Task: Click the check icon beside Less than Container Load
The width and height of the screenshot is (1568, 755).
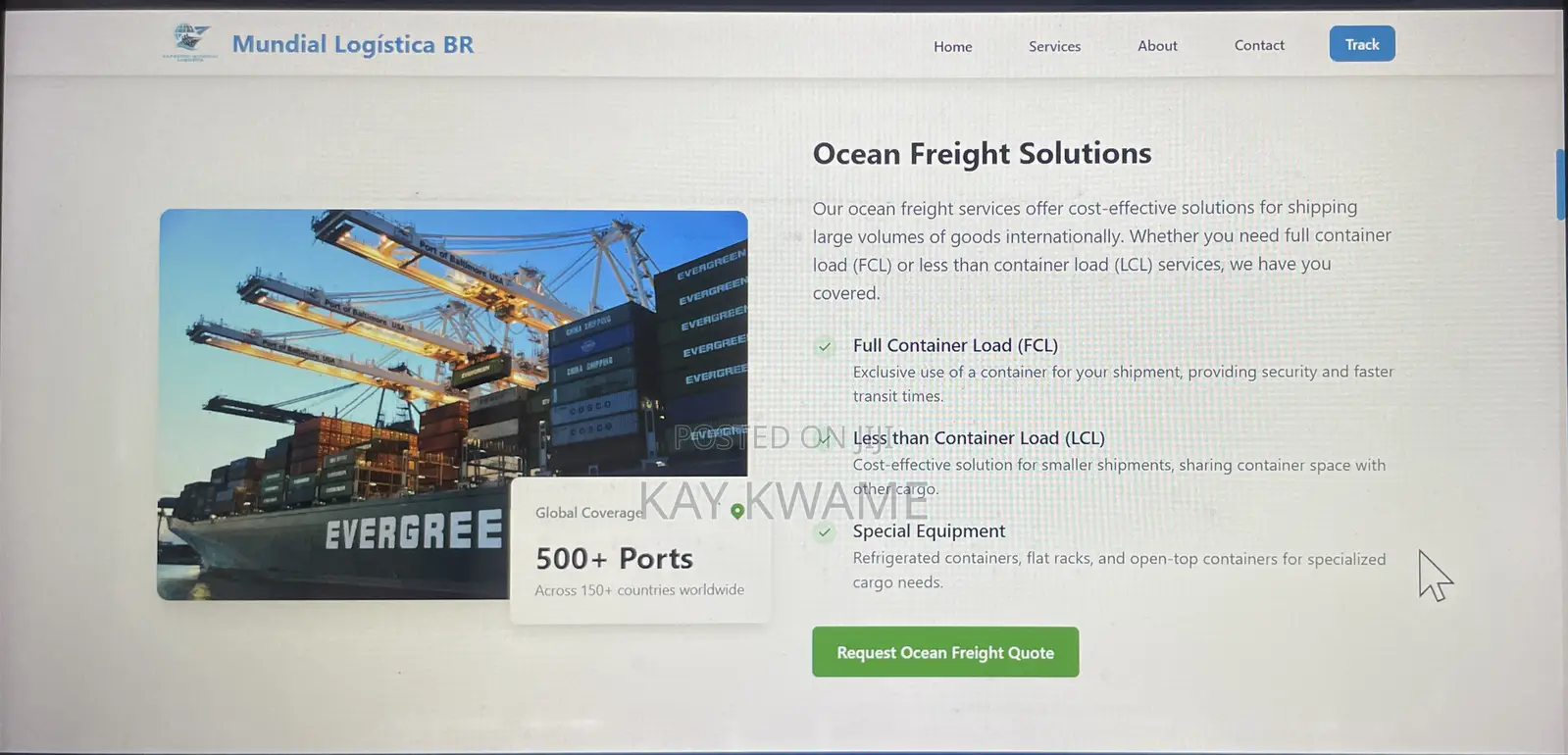Action: point(825,439)
